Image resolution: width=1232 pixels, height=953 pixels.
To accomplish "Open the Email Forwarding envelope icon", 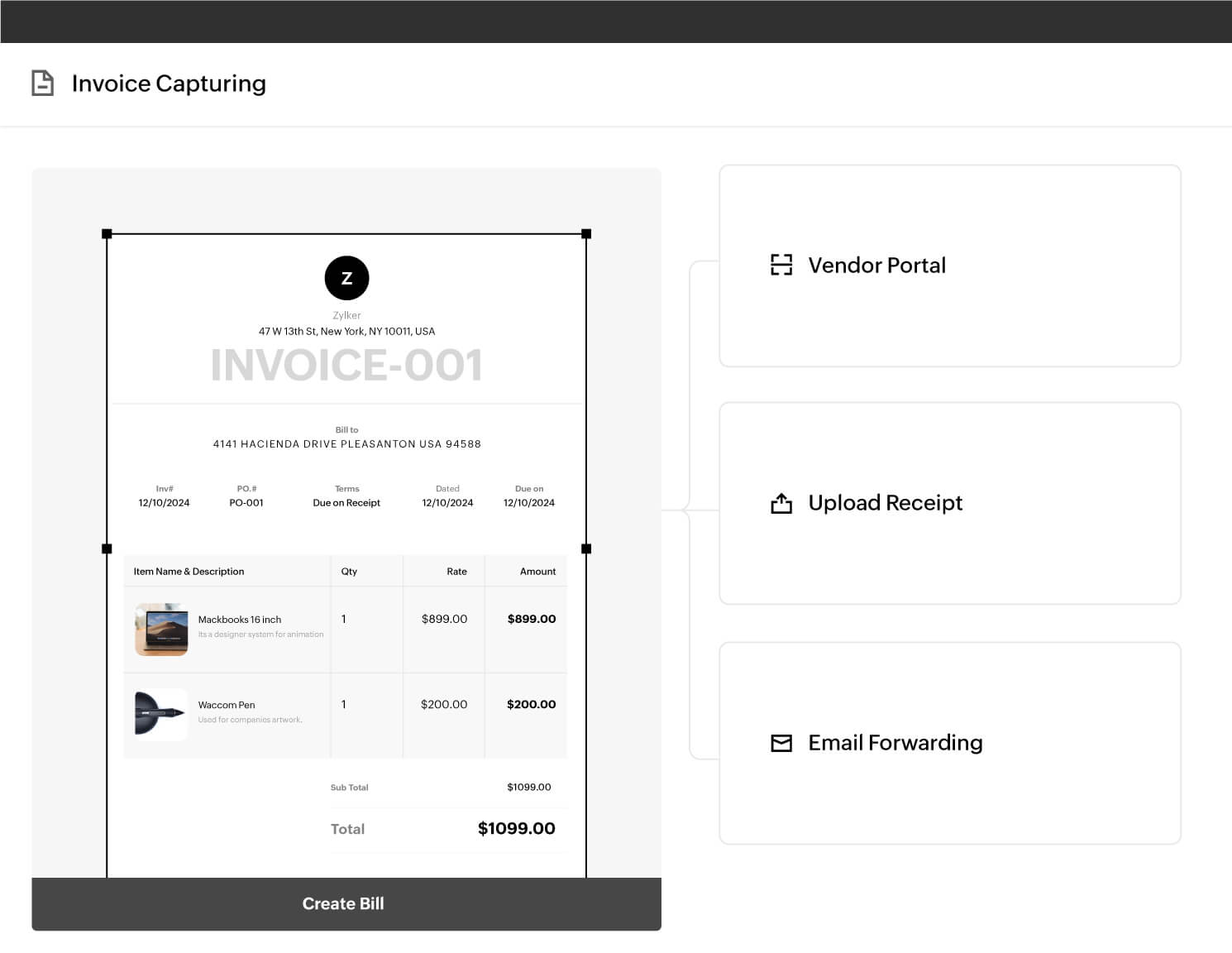I will 781,743.
